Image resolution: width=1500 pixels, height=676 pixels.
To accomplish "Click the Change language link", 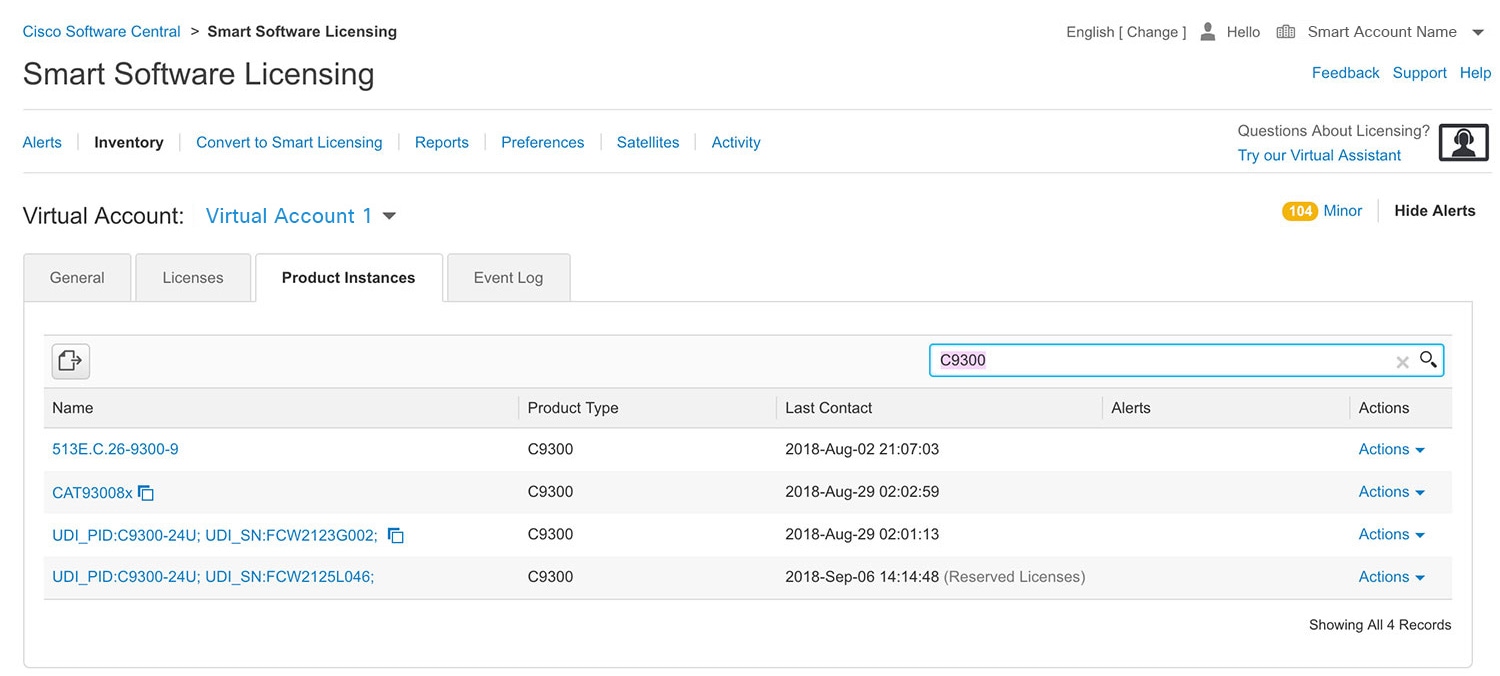I will [1152, 32].
